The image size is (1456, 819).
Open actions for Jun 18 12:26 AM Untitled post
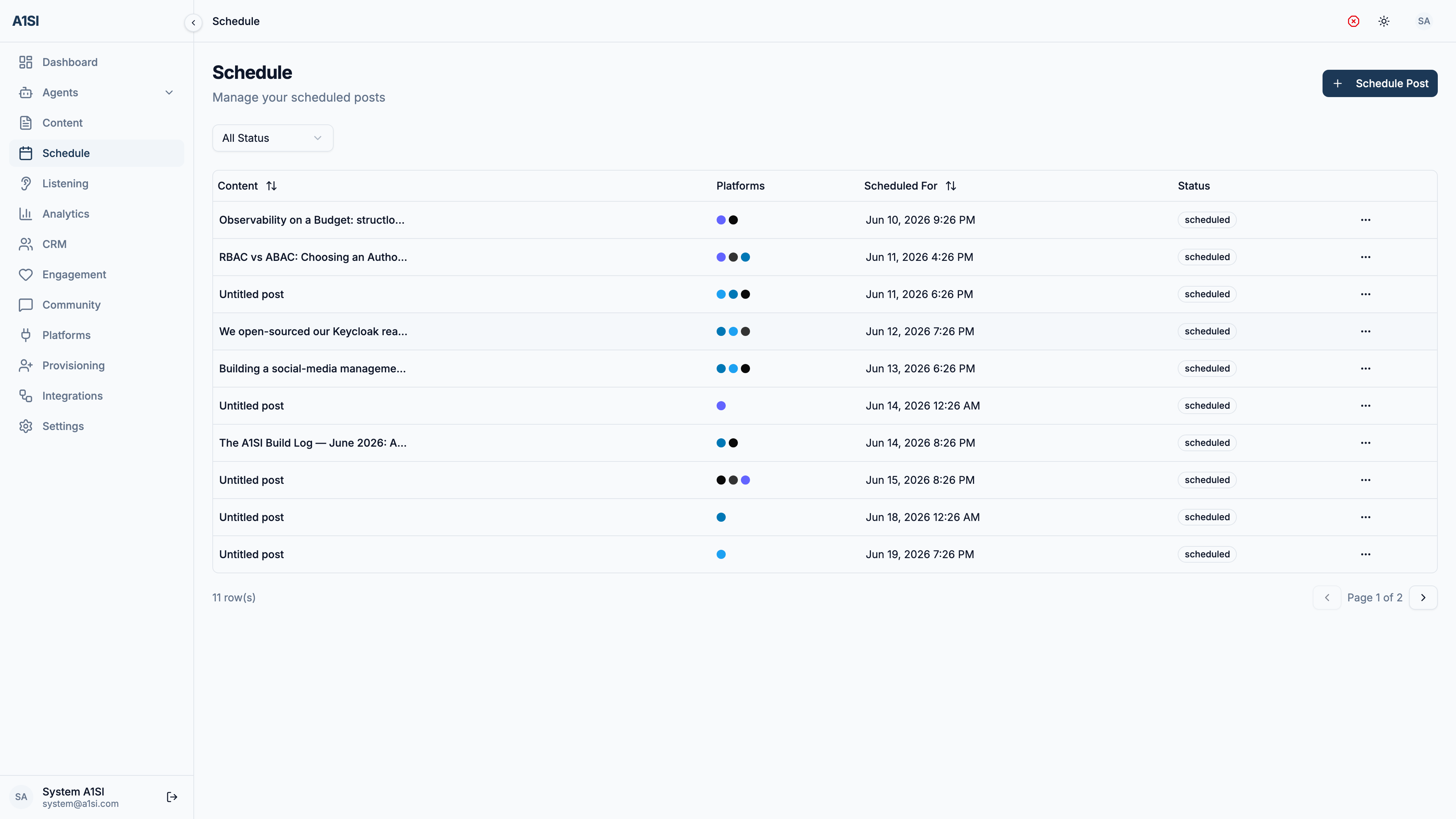pos(1365,517)
